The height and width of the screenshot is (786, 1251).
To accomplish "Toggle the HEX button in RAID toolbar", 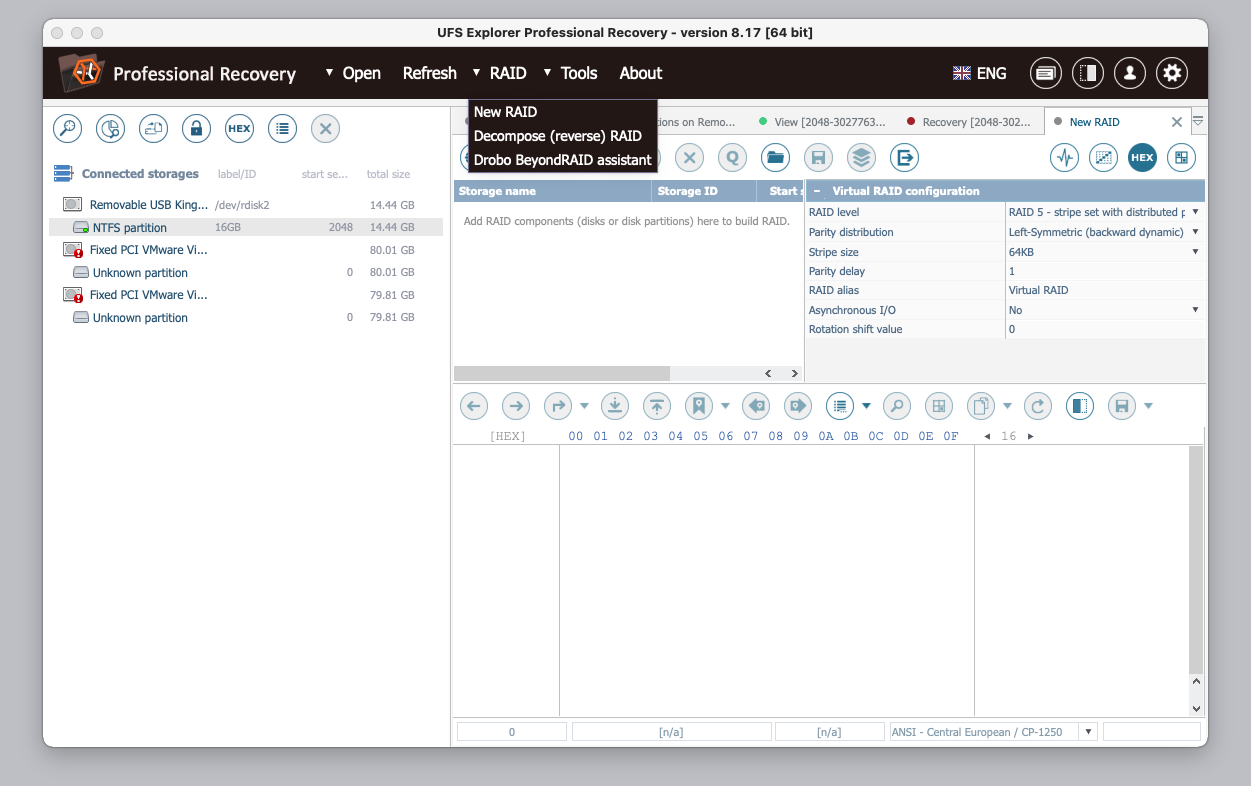I will 1142,157.
